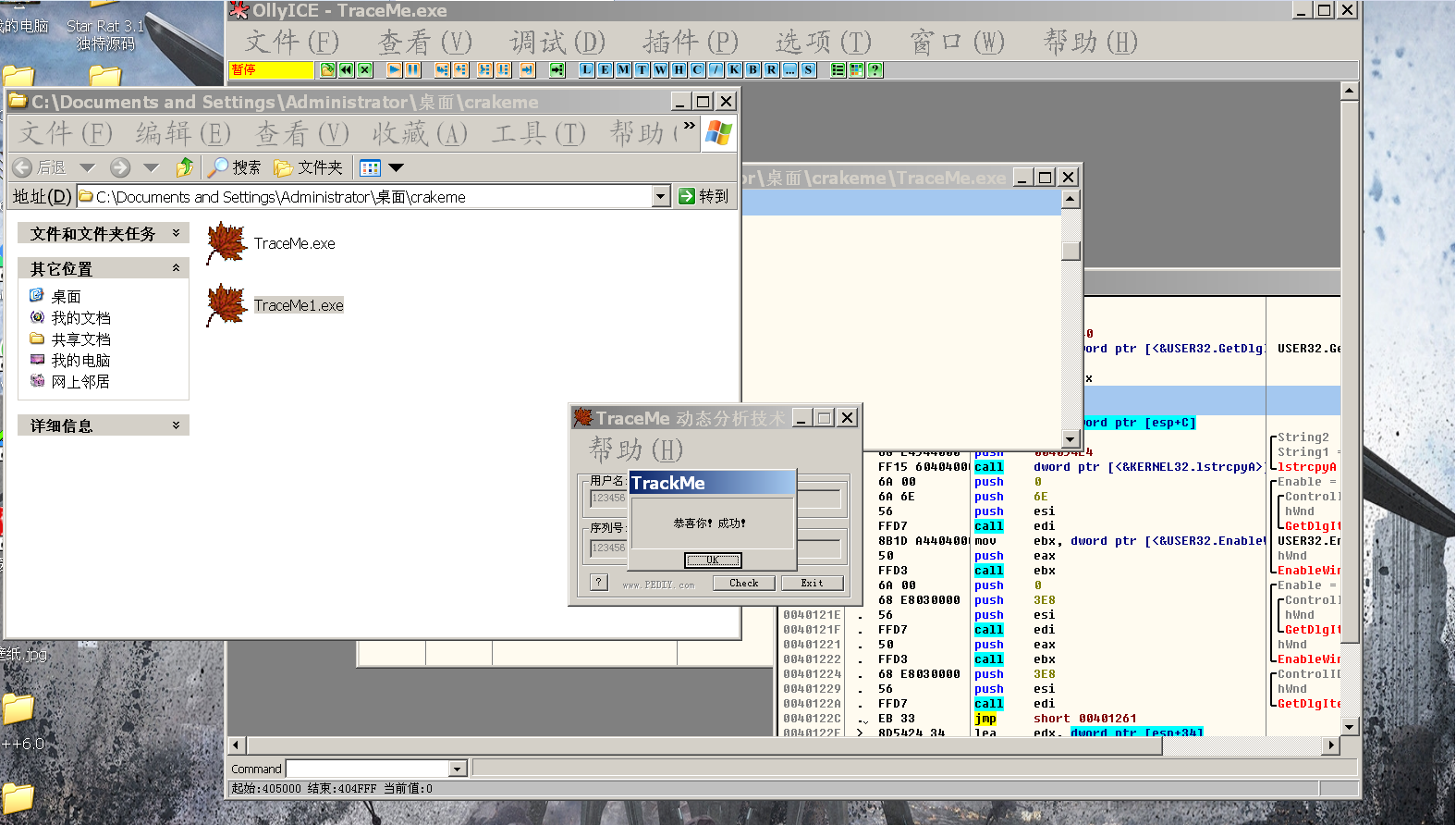Open Explorer 收藏 (A) menu
The height and width of the screenshot is (825, 1456).
pos(420,134)
